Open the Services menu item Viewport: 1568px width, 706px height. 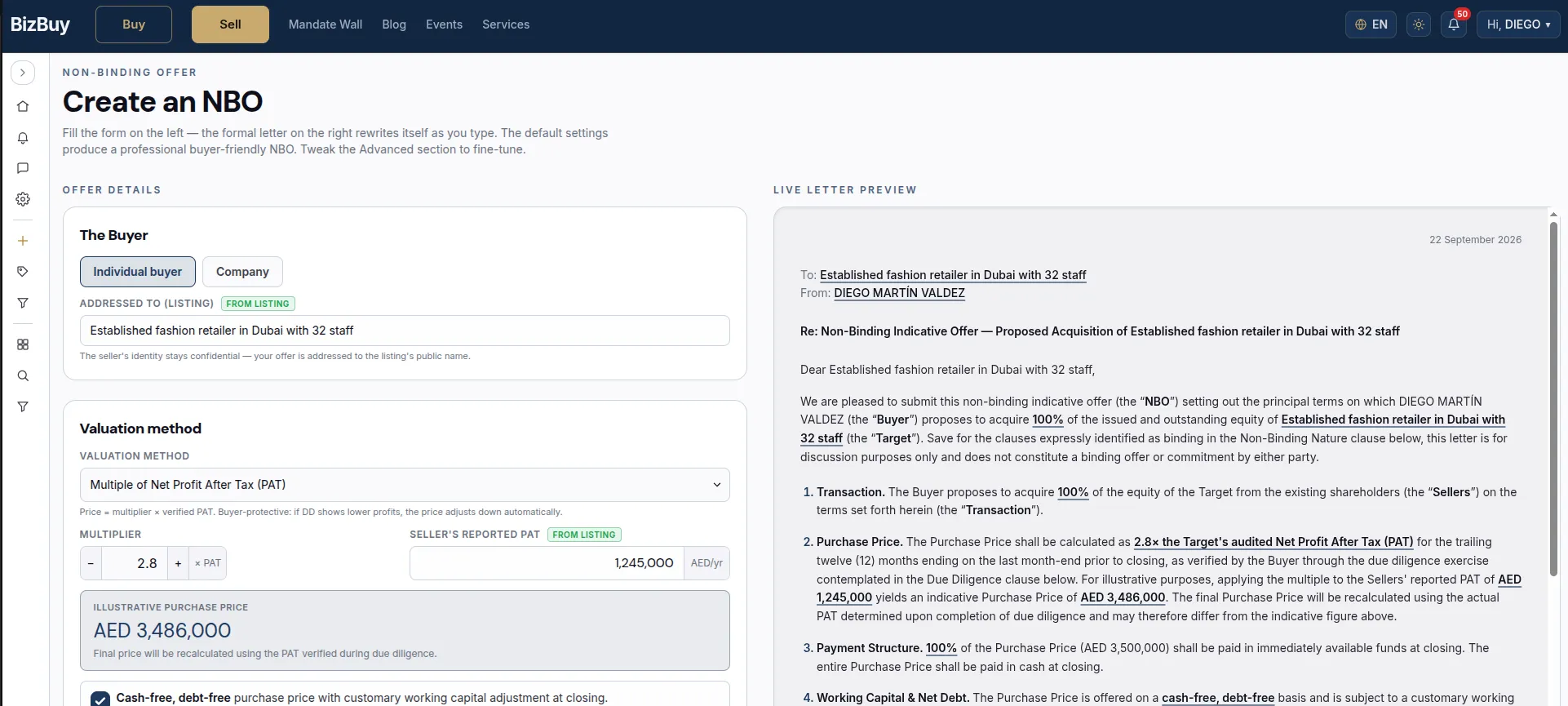506,24
